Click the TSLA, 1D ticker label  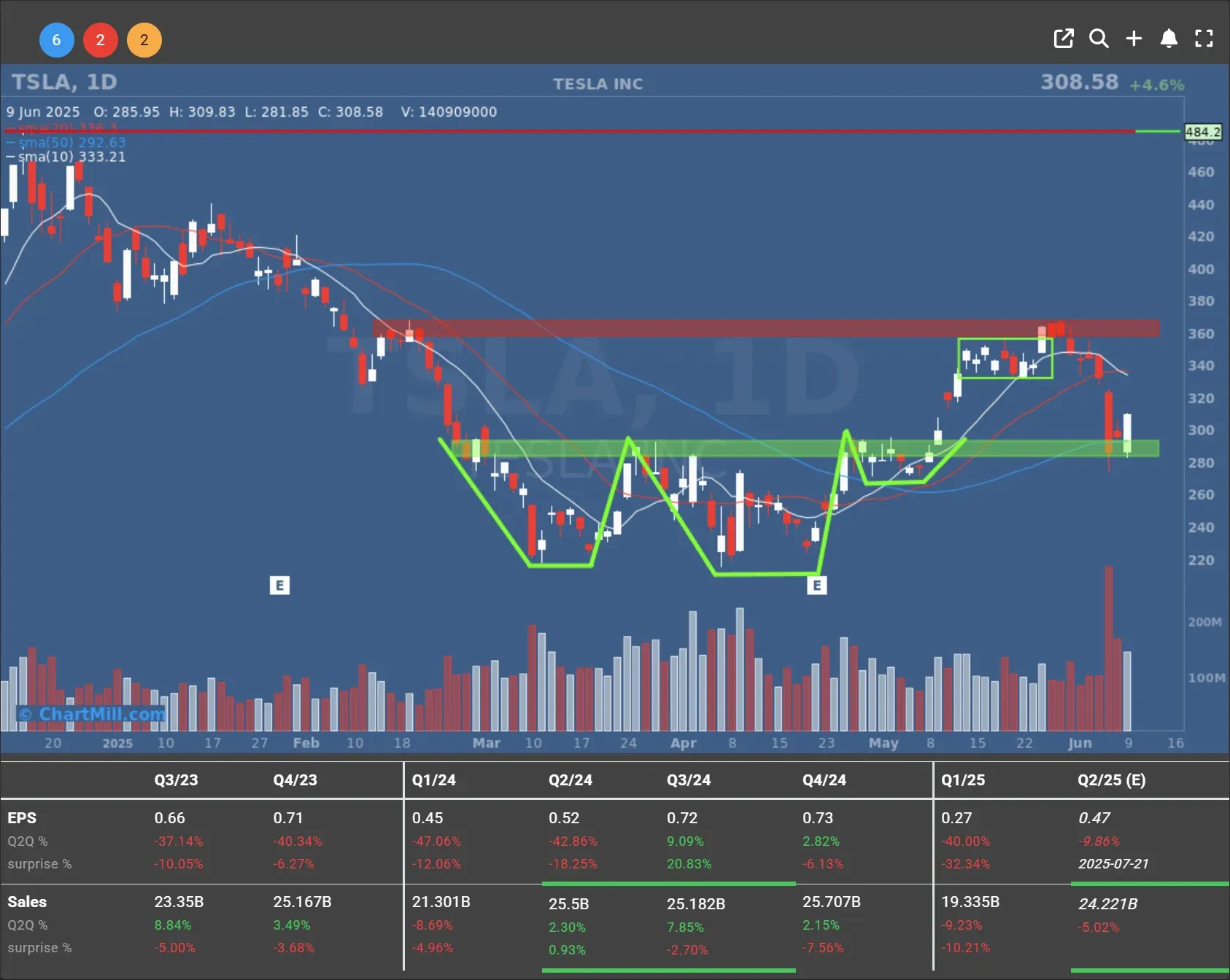(x=64, y=82)
